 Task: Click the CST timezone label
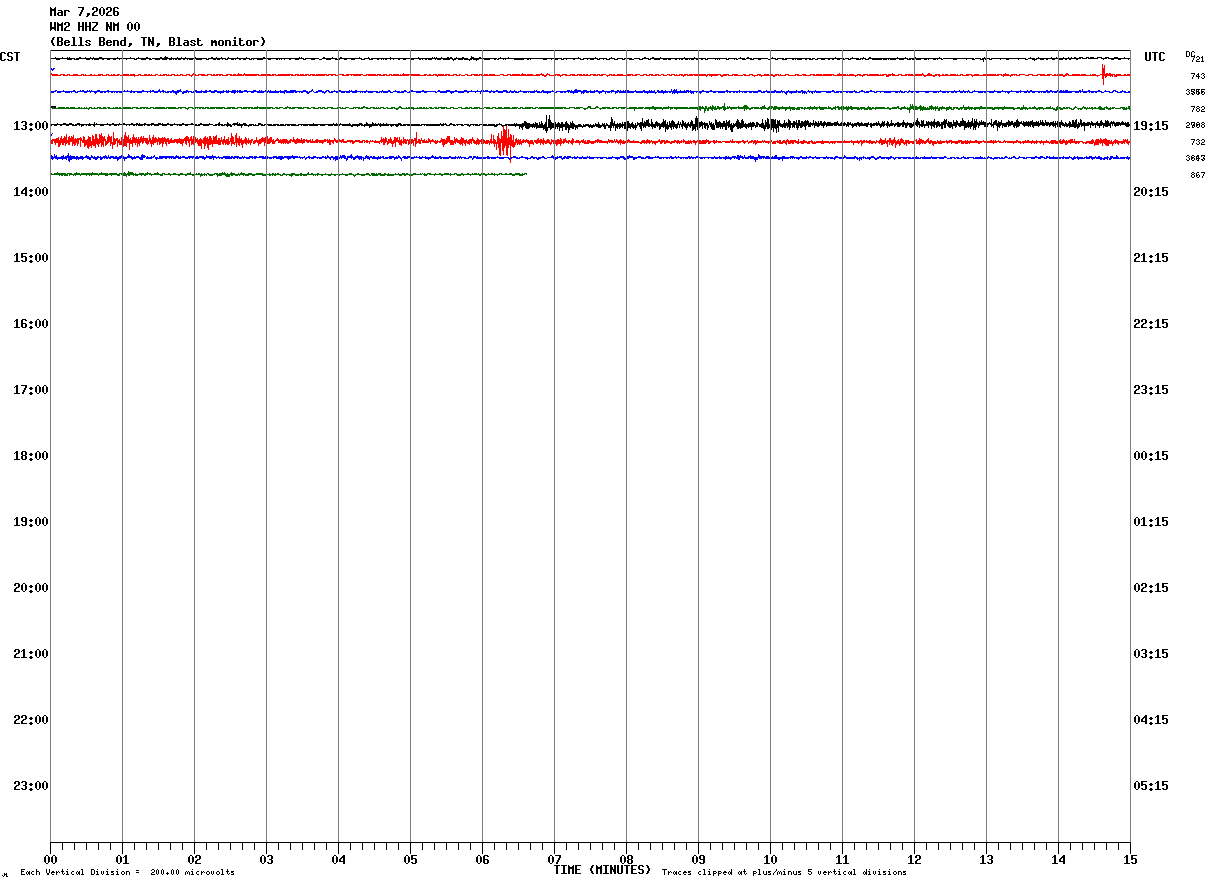10,57
